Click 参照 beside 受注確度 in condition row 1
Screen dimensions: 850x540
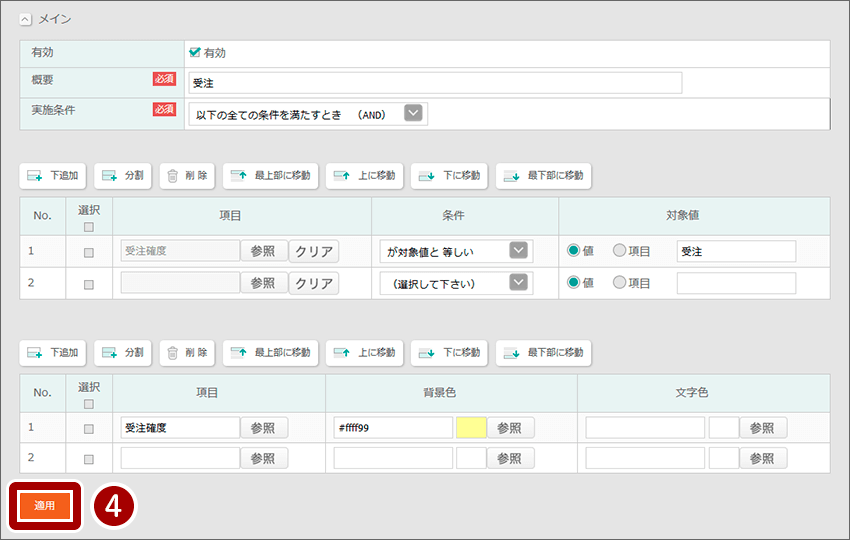point(263,251)
